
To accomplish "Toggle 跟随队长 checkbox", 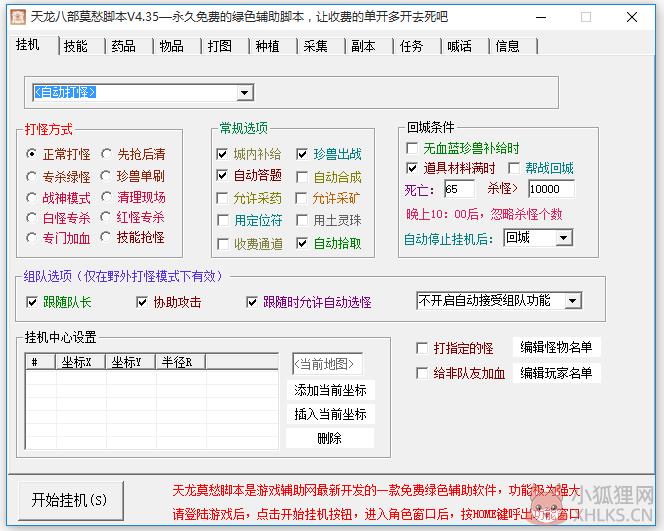I will [32, 302].
